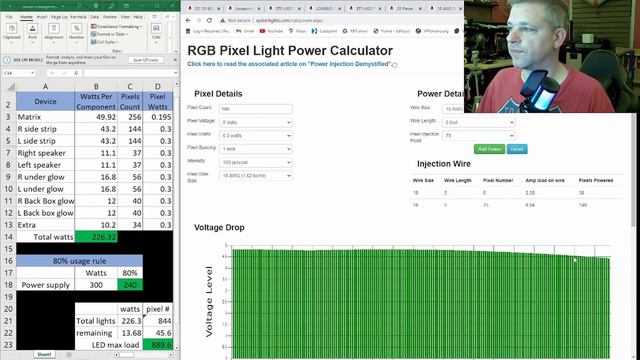Expand the Excel formula bar
640x360 pixels.
[175, 73]
